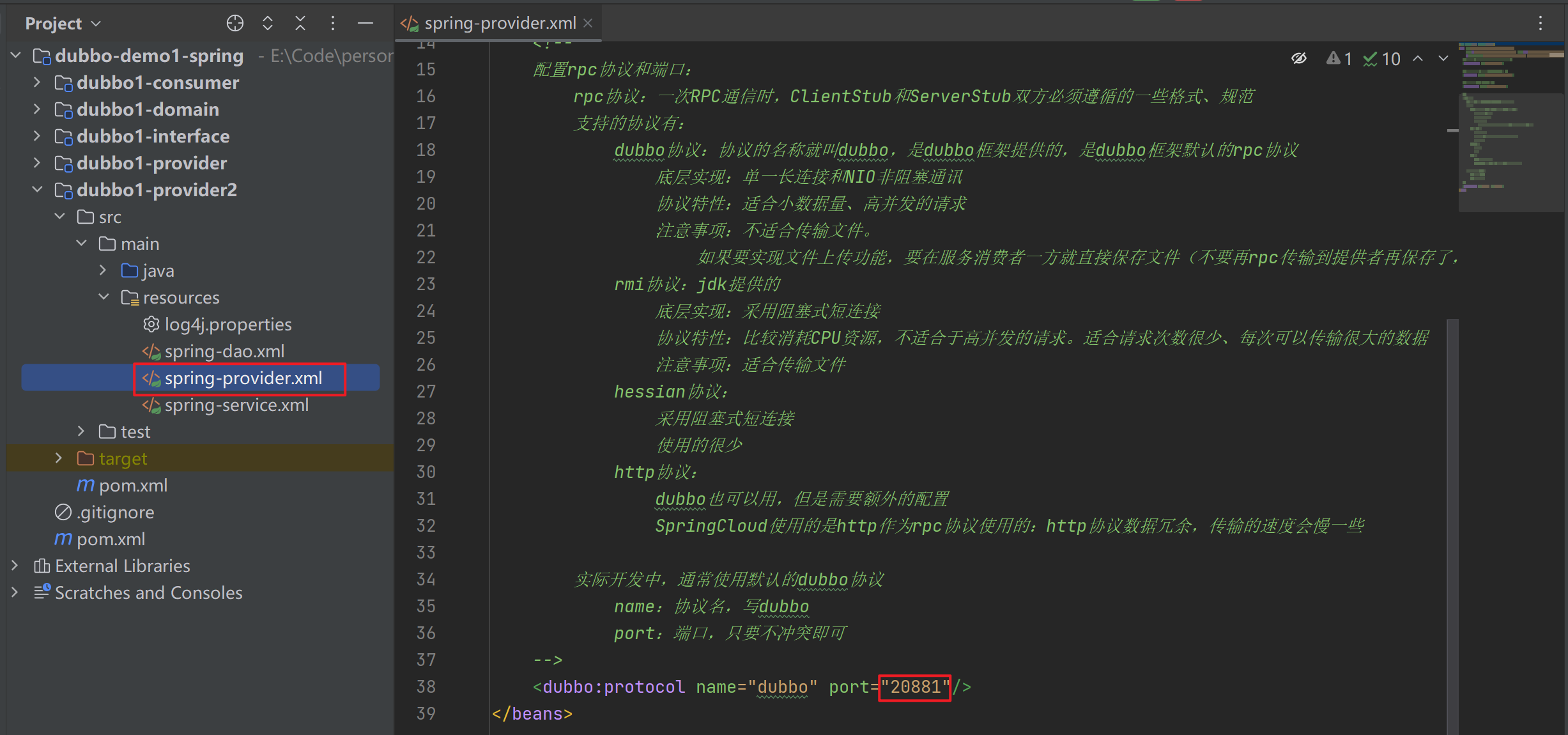Click the java folder icon

(130, 270)
